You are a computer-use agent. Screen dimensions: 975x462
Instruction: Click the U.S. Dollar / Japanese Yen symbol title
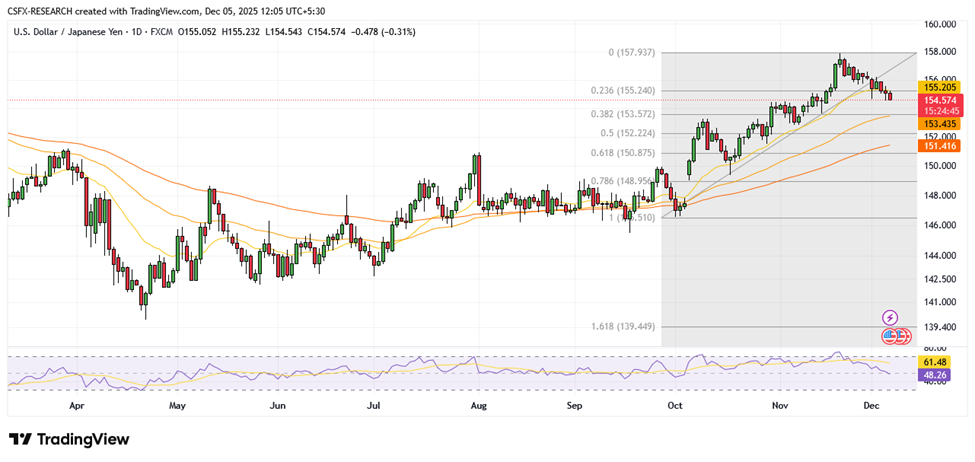[76, 32]
